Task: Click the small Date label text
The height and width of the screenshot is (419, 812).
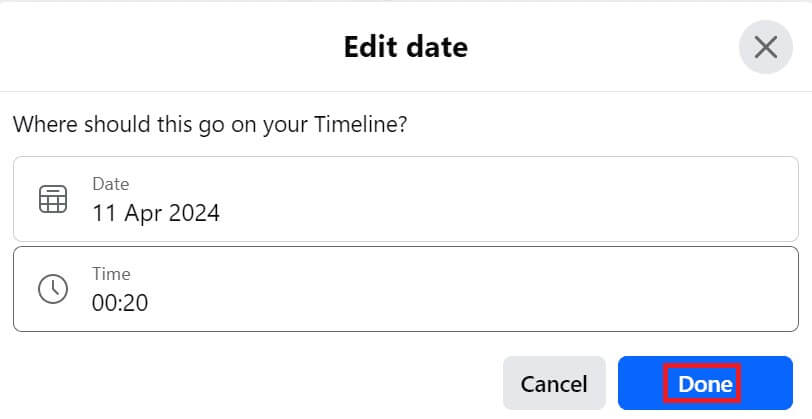Action: tap(110, 184)
